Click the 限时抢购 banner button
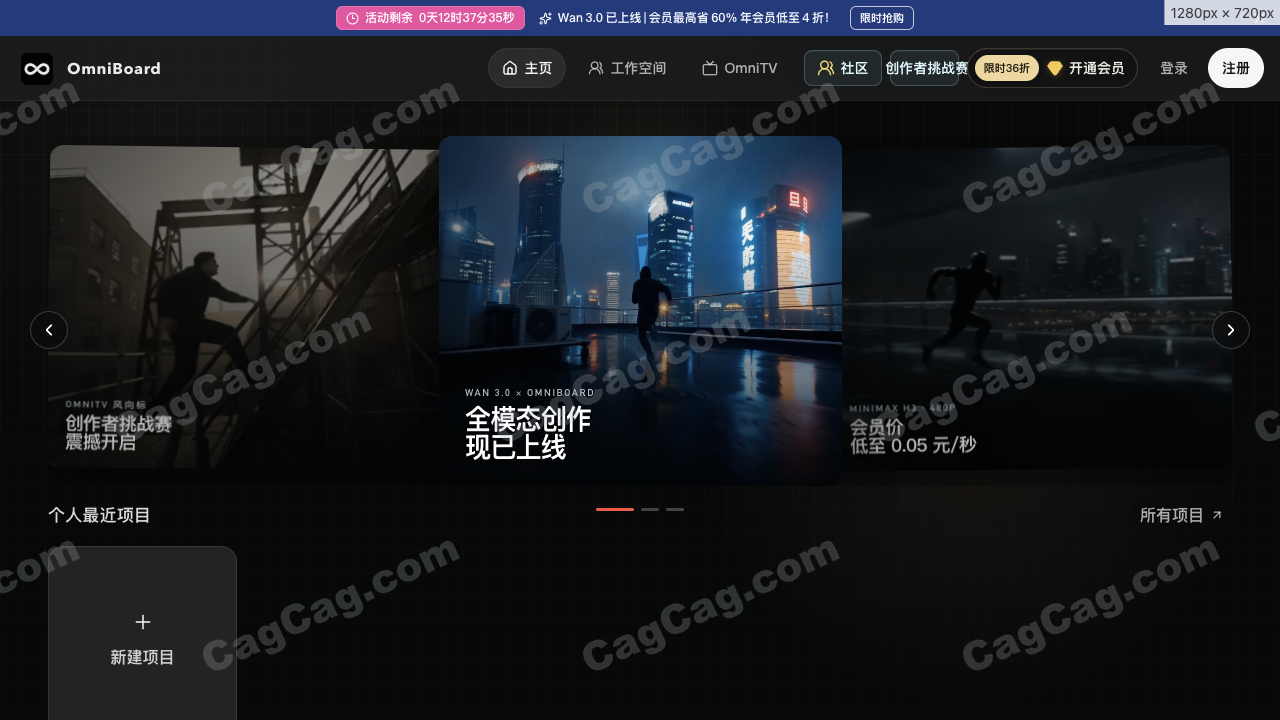Image resolution: width=1280 pixels, height=720 pixels. coord(882,18)
